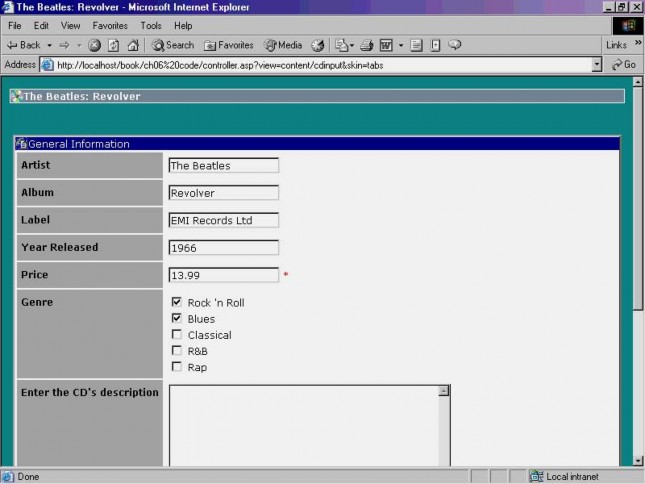Open the Edit with Word dropdown arrow
645x484 pixels.
click(x=401, y=45)
